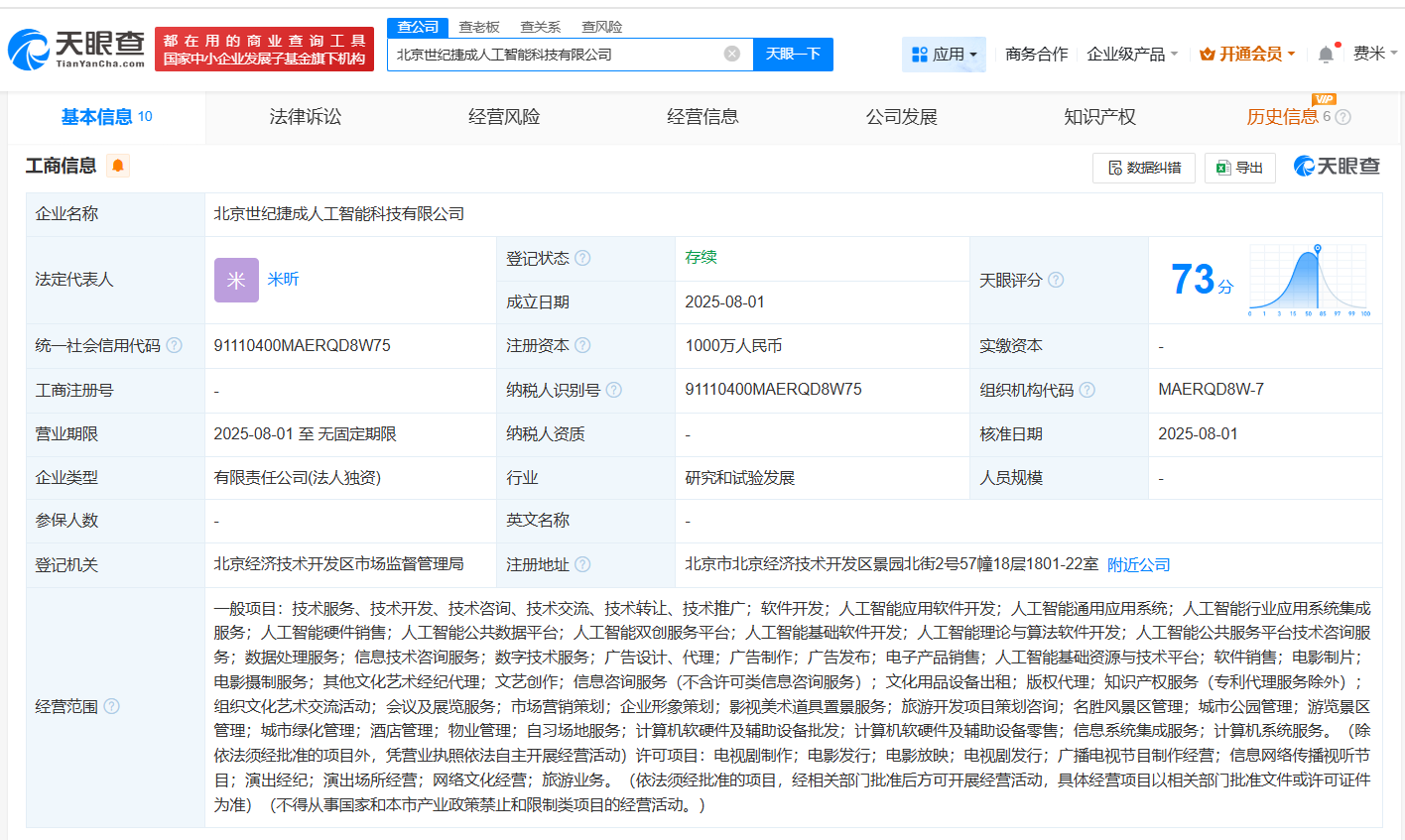This screenshot has width=1405, height=840.
Task: Click the 天眼评分 score distribution chart
Action: click(1309, 281)
